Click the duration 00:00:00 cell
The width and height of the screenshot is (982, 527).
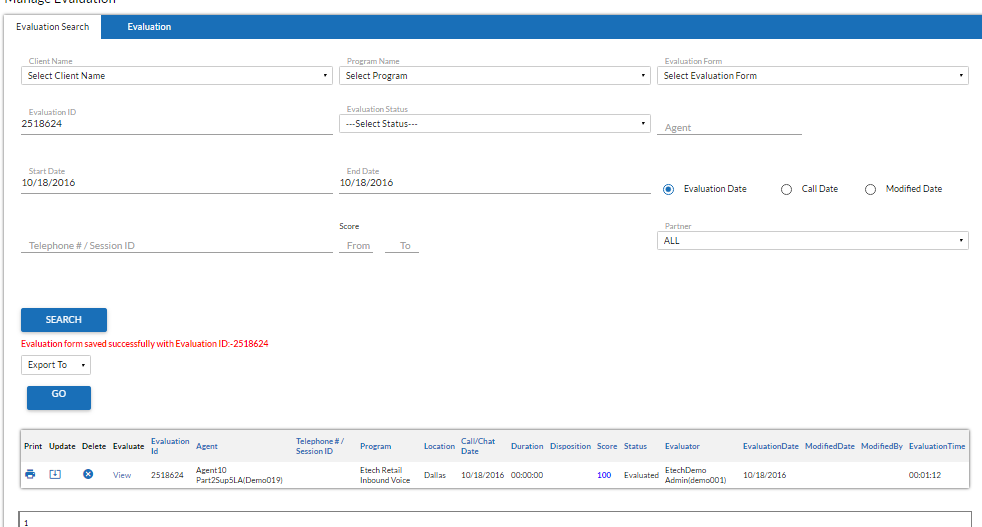coord(527,475)
